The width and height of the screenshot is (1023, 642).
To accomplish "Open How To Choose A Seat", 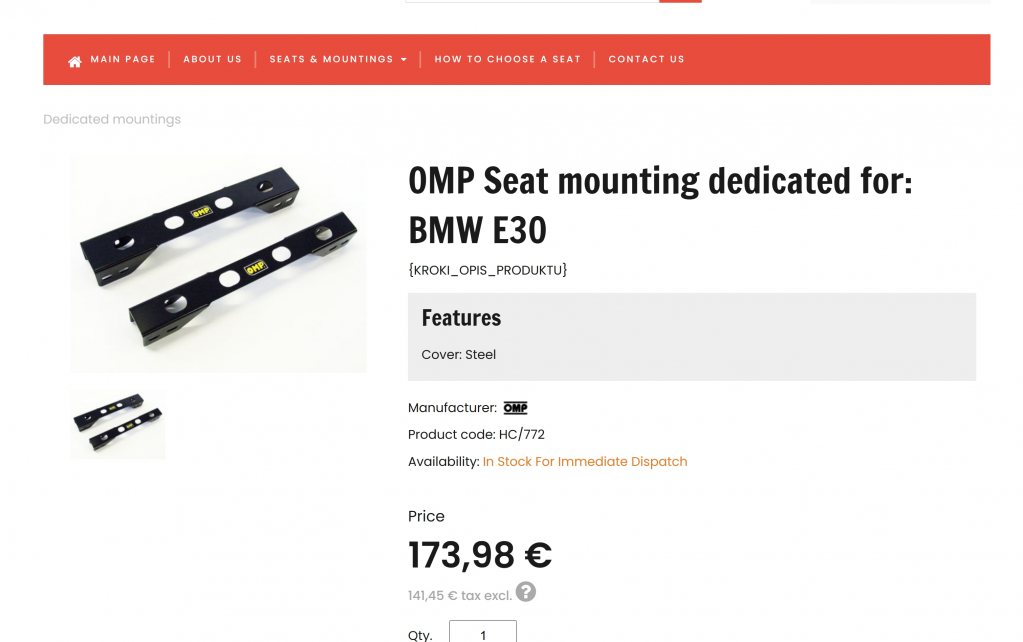I will pos(507,60).
